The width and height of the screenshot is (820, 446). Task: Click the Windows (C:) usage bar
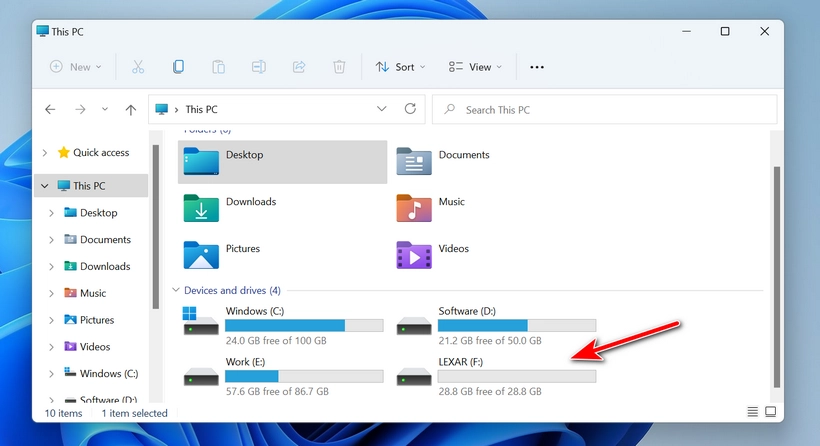[304, 326]
